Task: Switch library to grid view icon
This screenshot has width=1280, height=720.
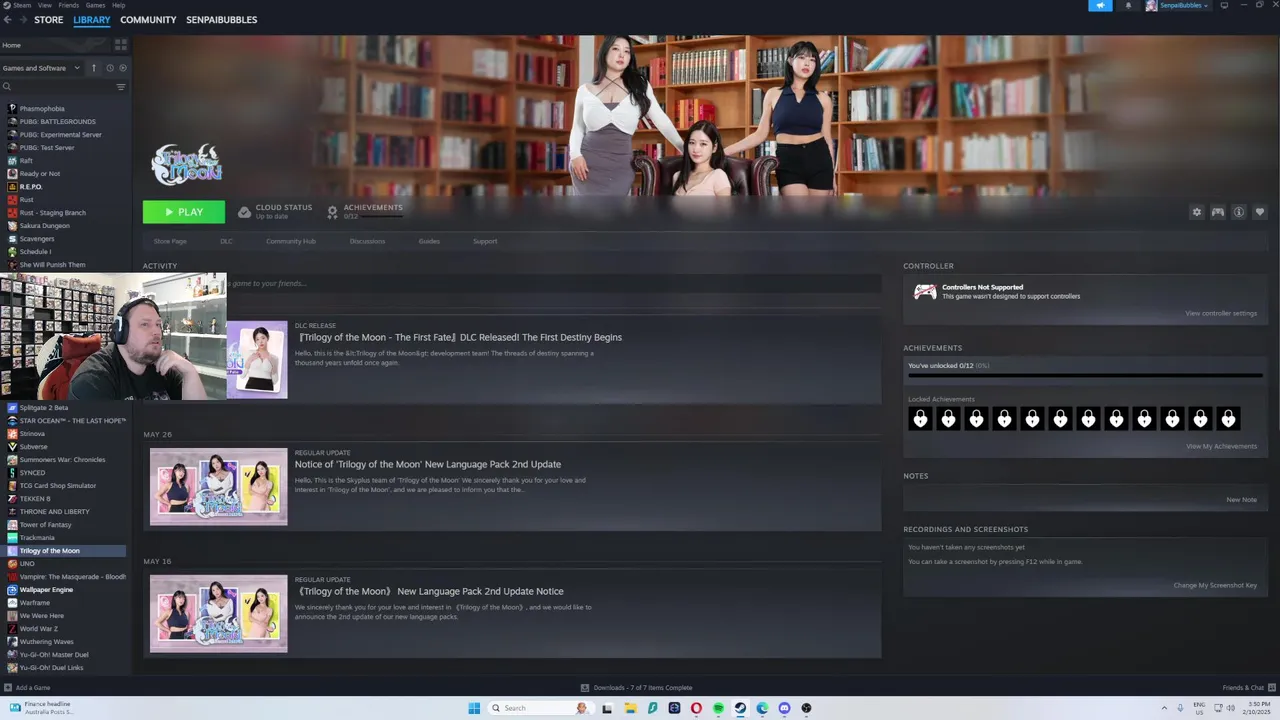Action: click(x=121, y=45)
